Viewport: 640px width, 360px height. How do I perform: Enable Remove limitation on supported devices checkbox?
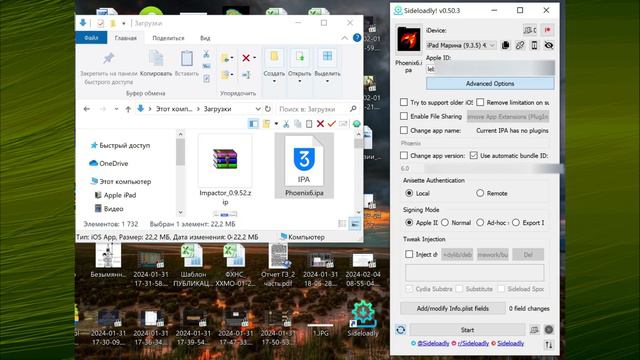tap(480, 102)
